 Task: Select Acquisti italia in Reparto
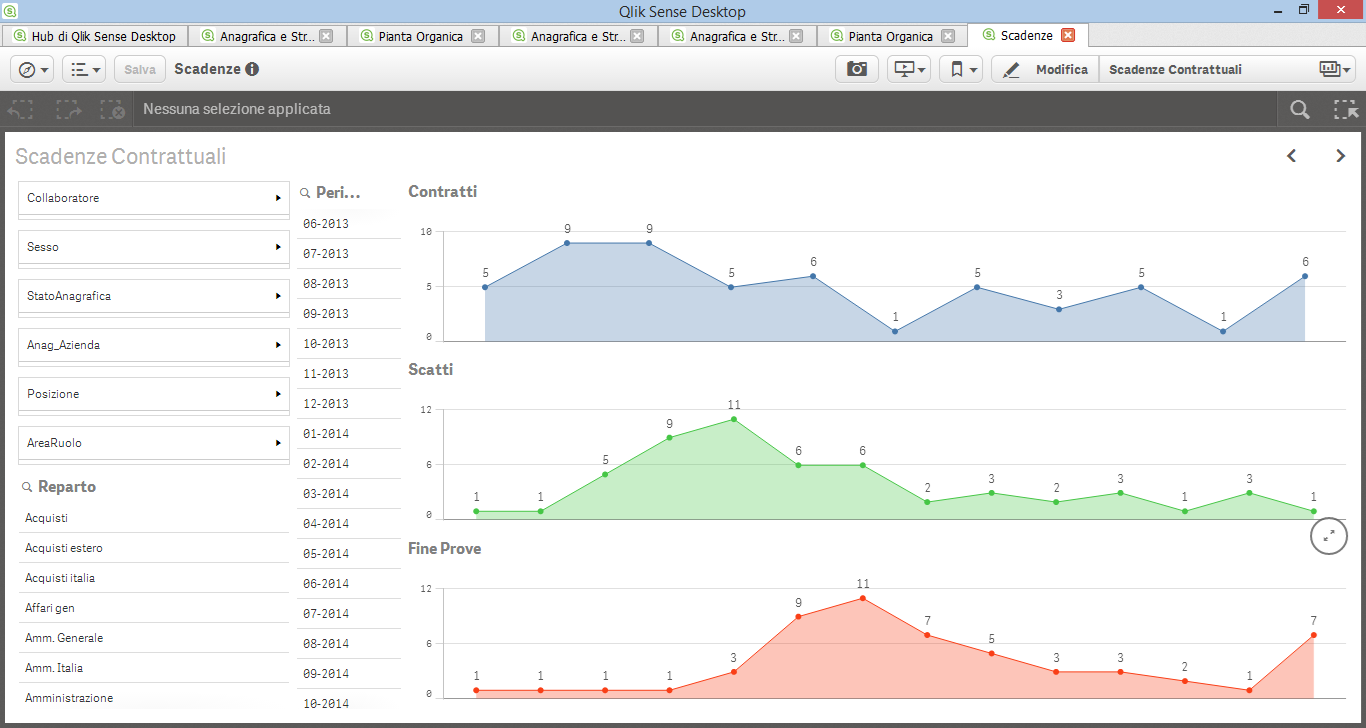(x=154, y=578)
